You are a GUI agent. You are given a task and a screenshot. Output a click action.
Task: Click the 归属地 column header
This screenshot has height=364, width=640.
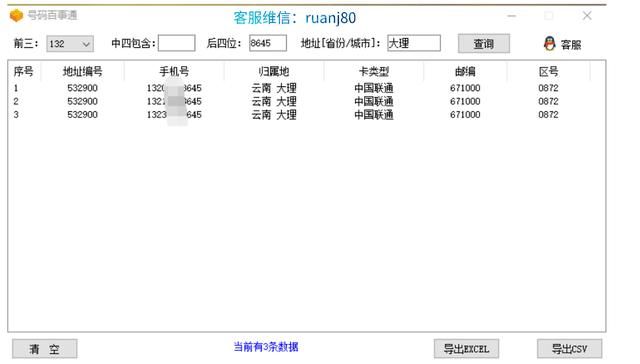[x=274, y=71]
